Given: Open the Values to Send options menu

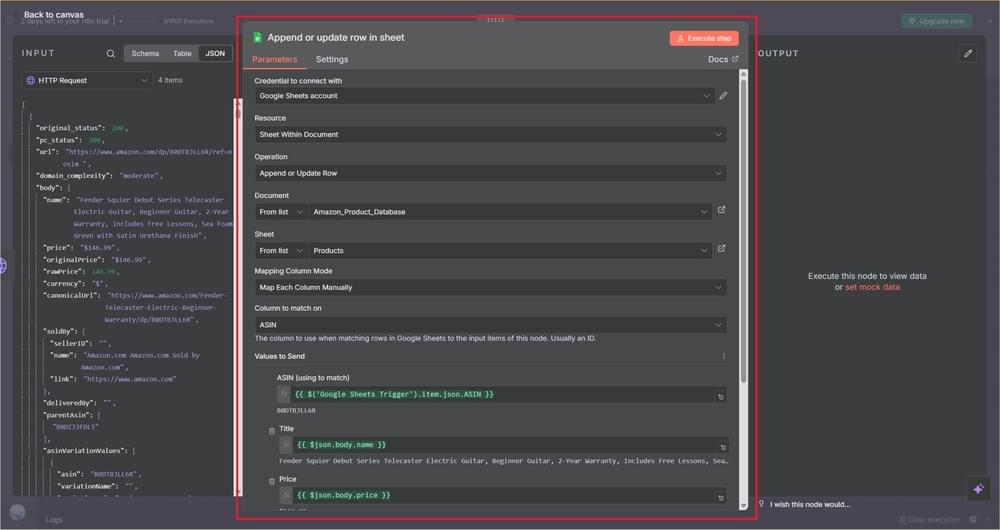Looking at the screenshot, I should [x=723, y=357].
